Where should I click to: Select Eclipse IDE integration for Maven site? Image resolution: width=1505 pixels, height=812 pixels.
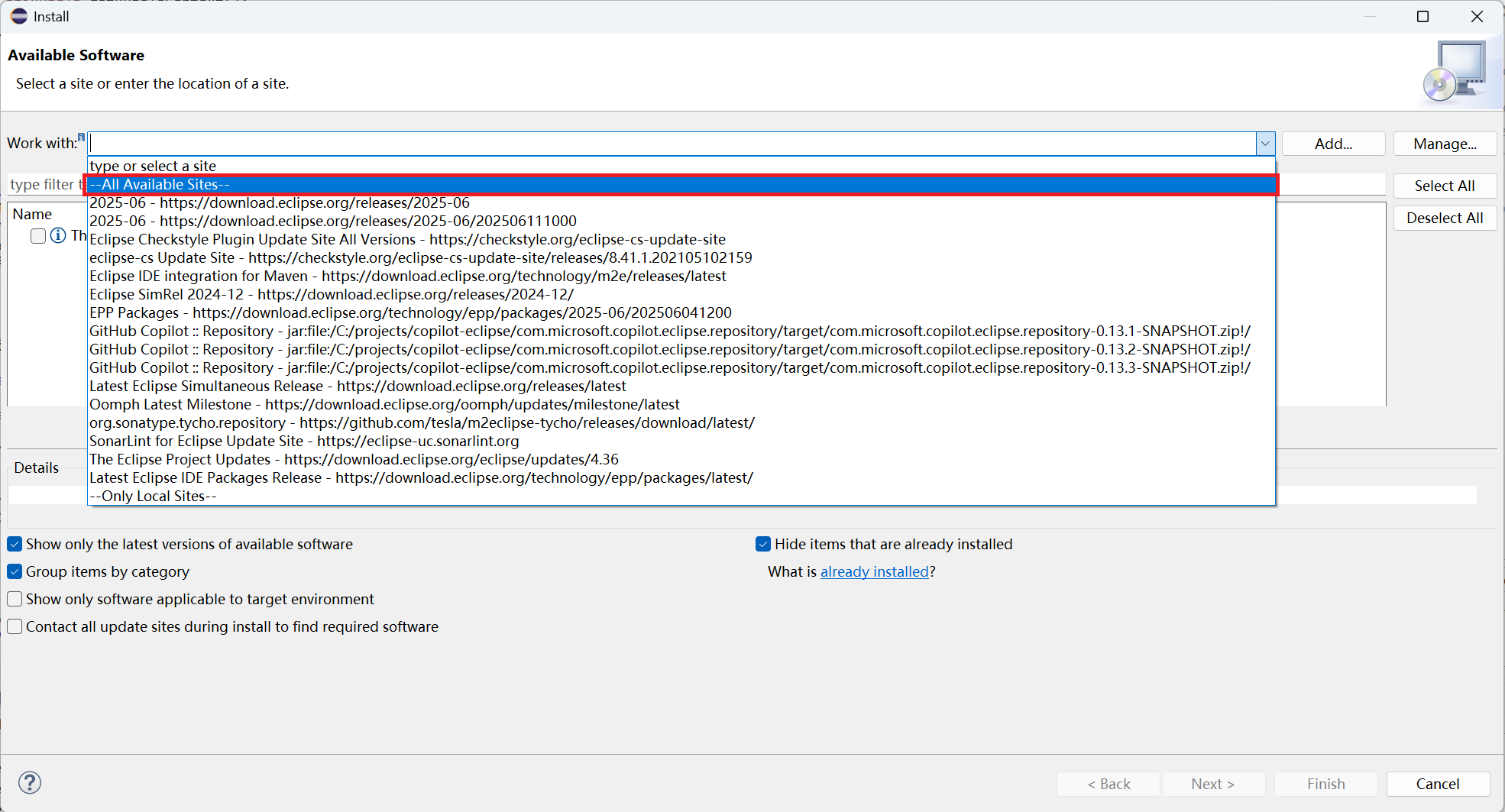pyautogui.click(x=681, y=276)
